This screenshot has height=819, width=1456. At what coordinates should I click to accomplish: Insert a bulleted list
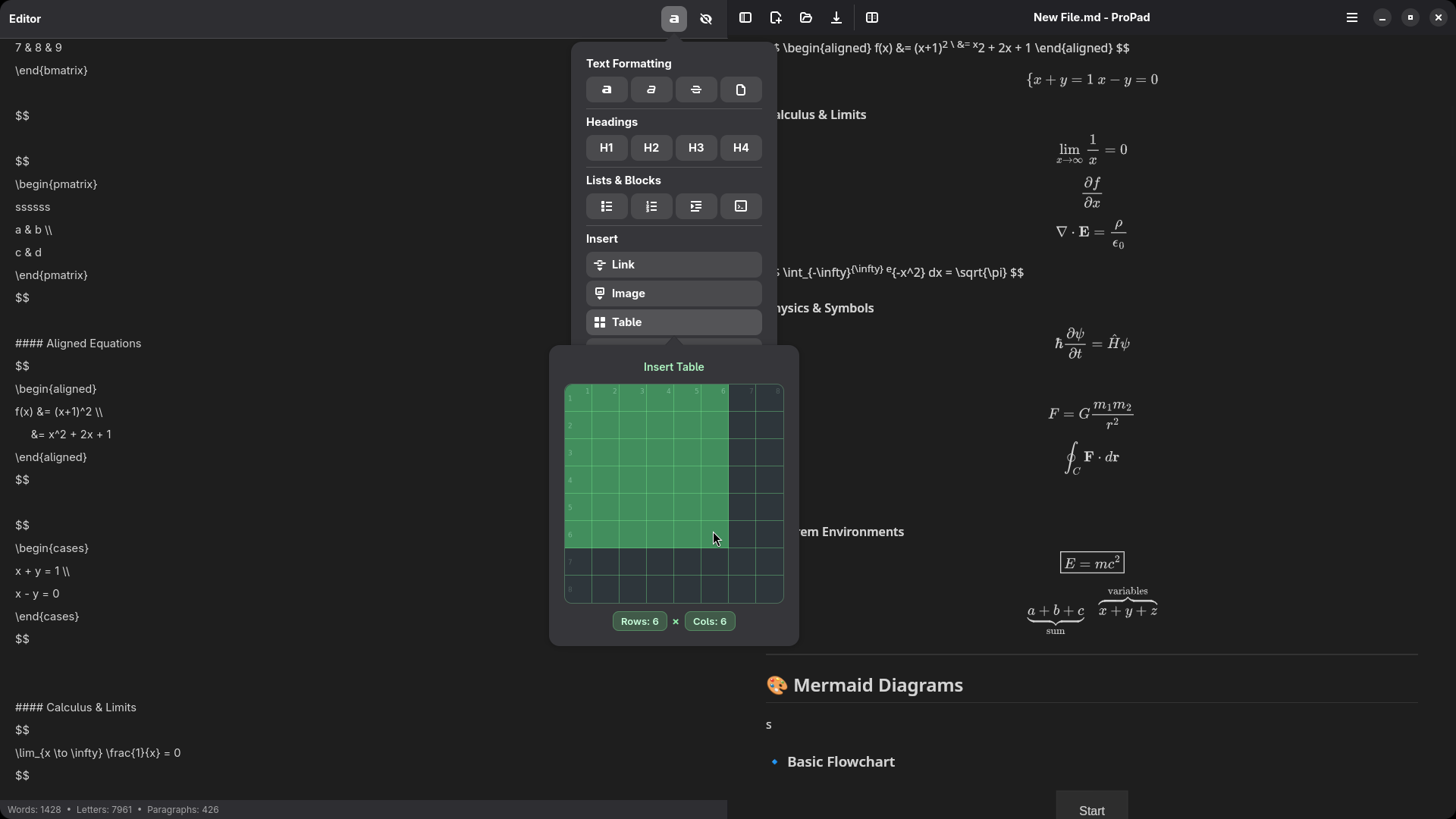pyautogui.click(x=607, y=206)
